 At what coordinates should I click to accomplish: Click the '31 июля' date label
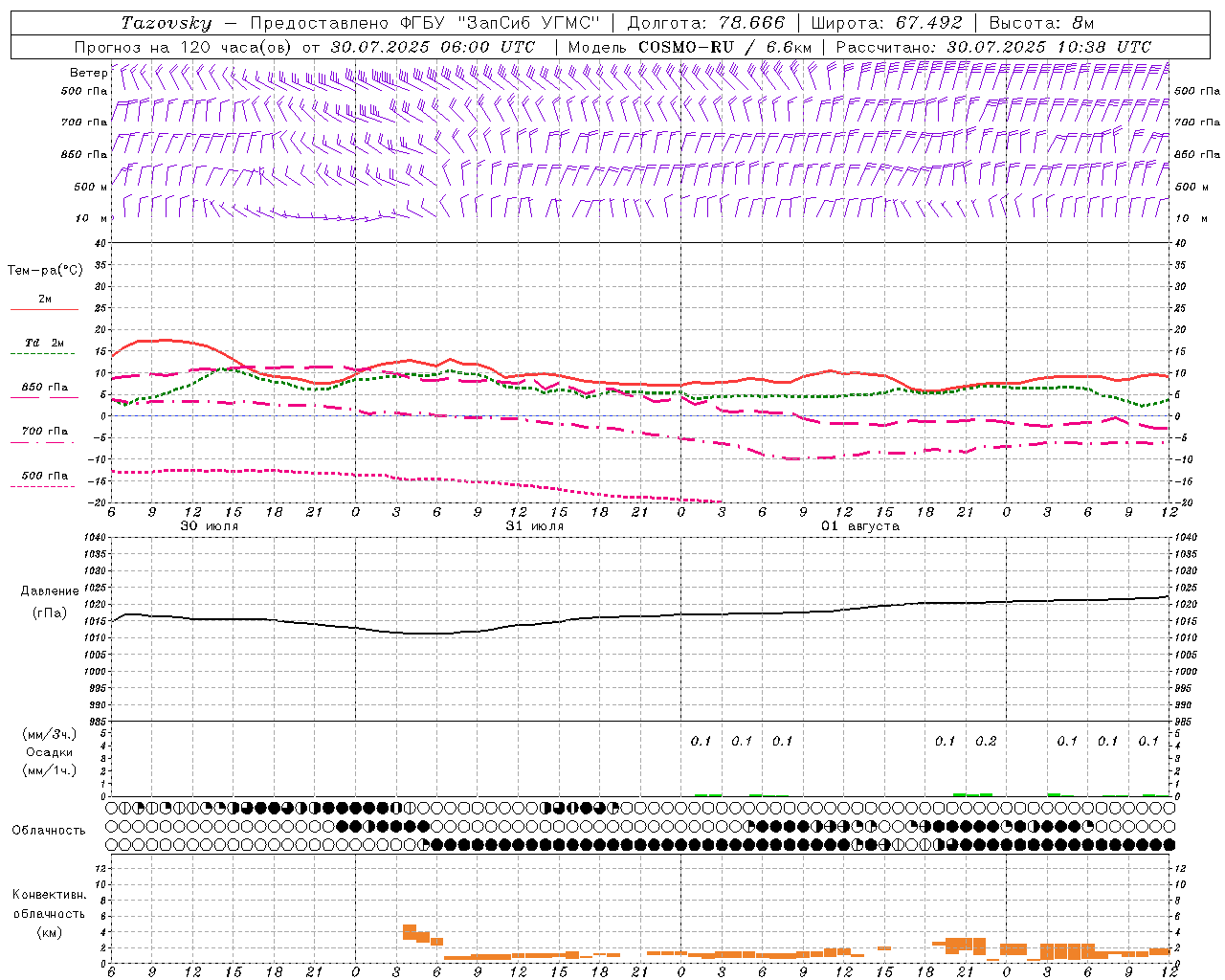pos(535,526)
